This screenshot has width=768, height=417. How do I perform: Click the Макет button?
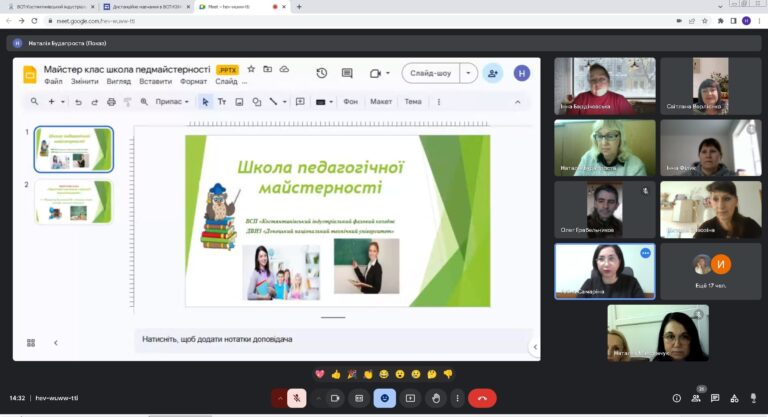coord(381,102)
